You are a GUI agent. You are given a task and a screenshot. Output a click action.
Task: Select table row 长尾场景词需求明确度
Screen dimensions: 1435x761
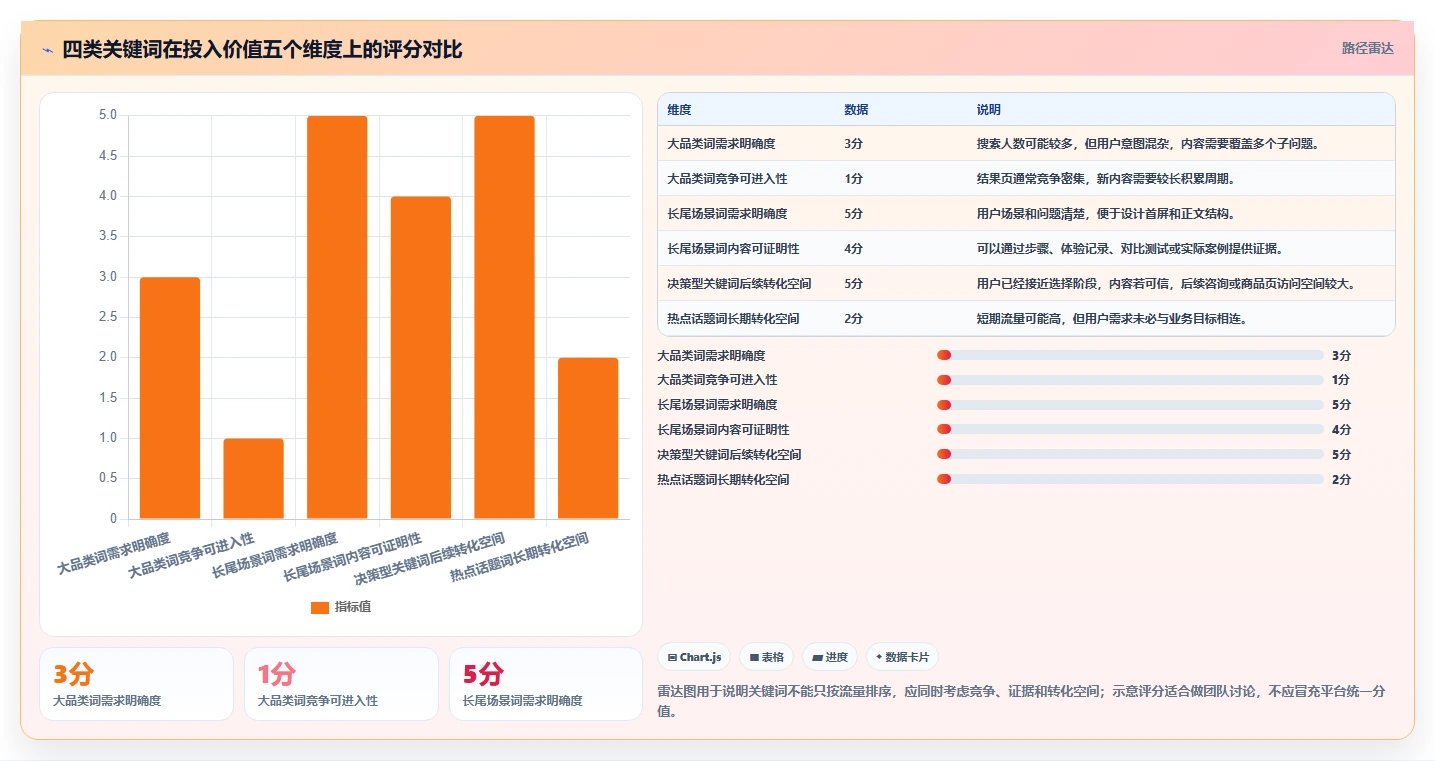[x=1026, y=213]
